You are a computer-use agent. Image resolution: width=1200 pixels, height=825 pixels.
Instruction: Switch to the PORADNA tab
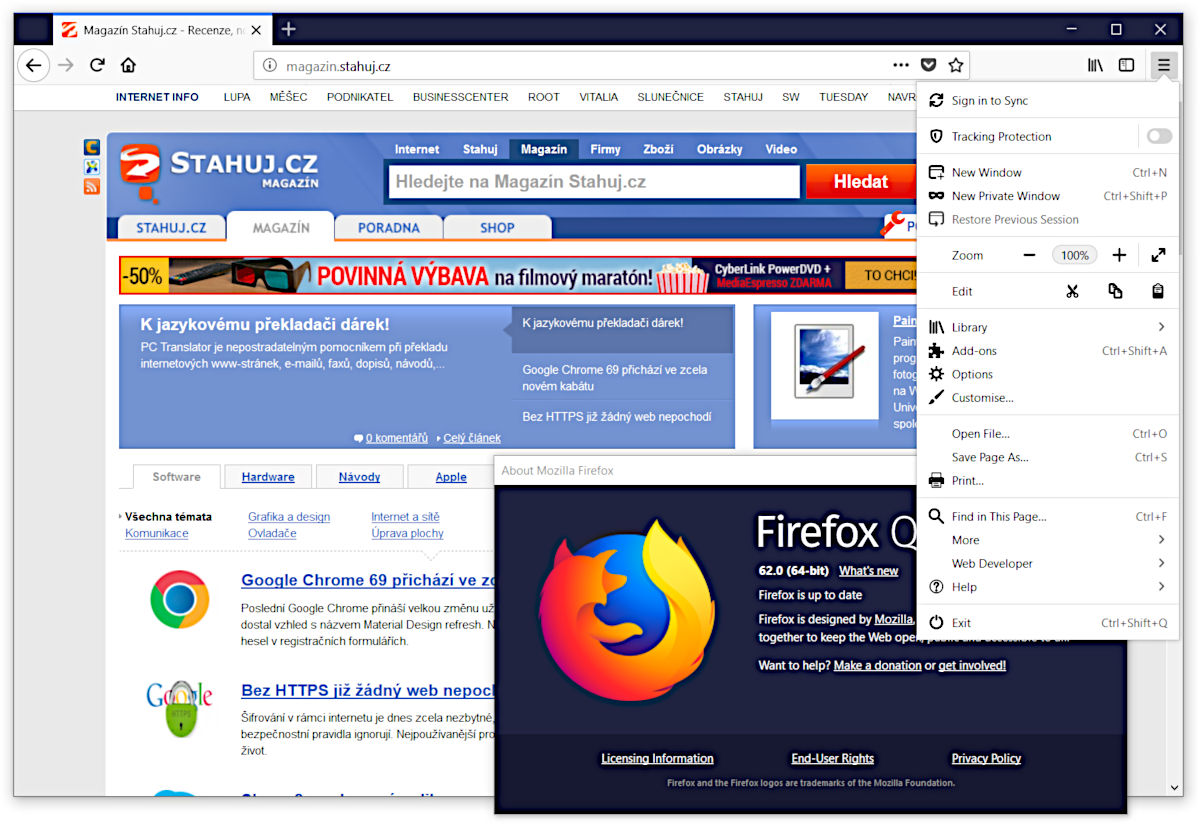click(x=389, y=227)
